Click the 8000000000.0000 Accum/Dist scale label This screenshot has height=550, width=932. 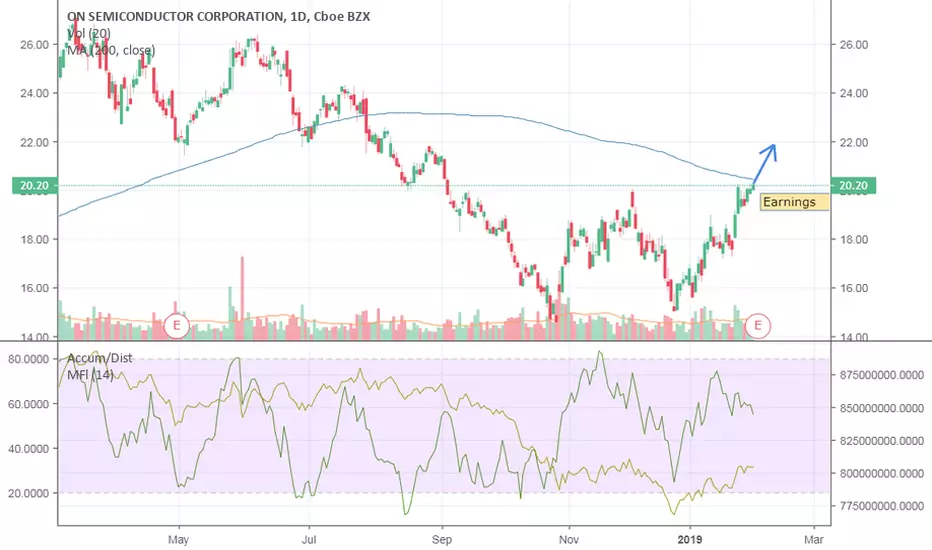[882, 474]
